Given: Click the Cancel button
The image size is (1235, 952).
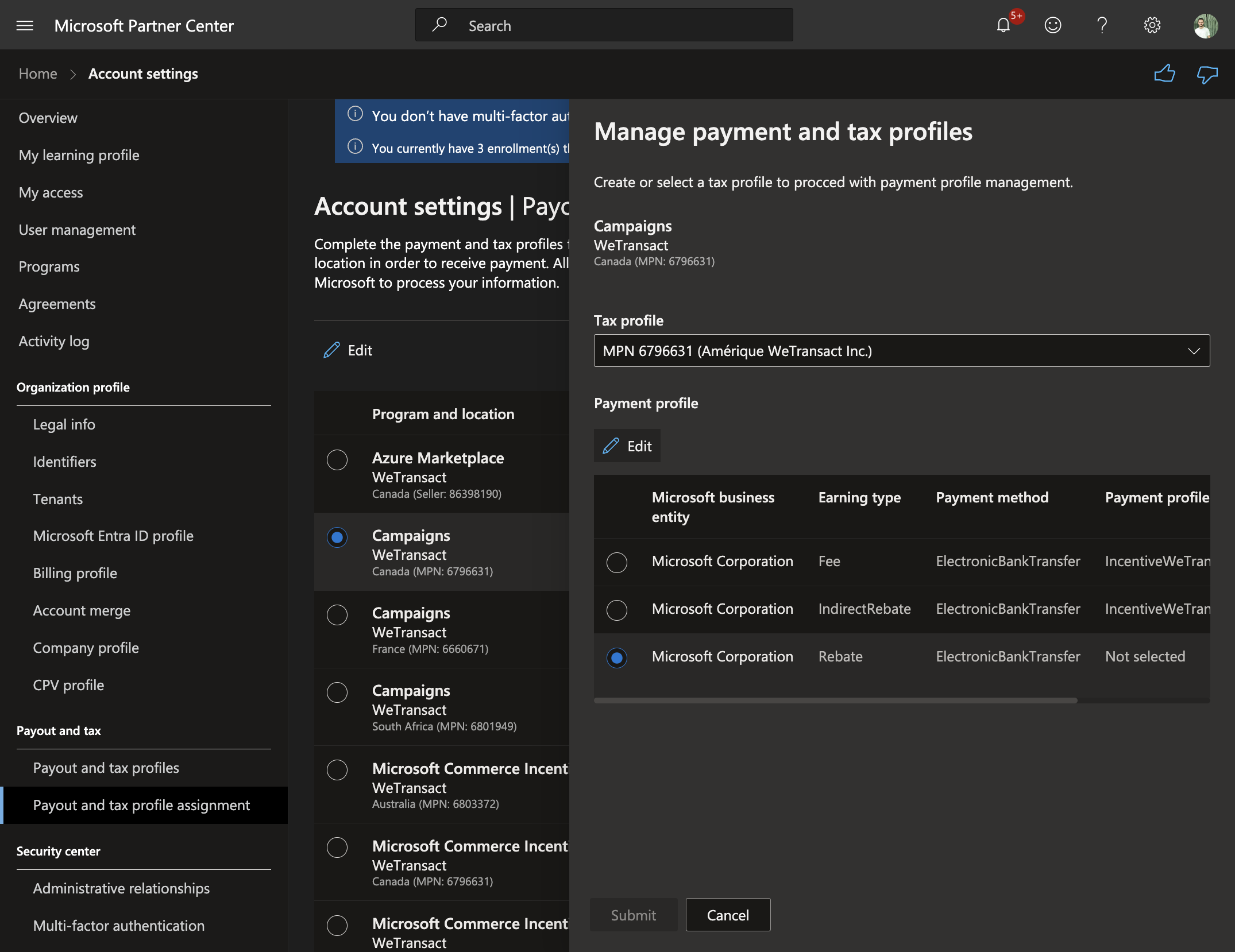Looking at the screenshot, I should [728, 915].
